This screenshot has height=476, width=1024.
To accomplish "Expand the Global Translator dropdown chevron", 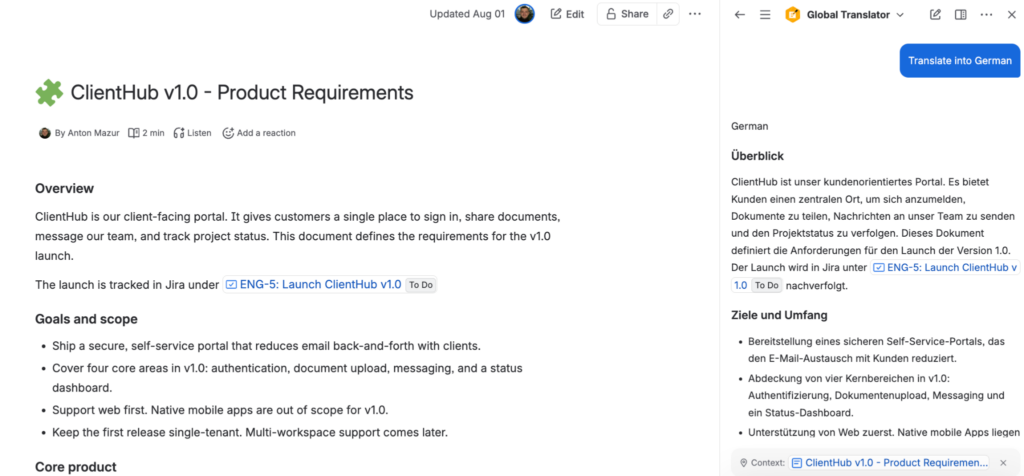I will tap(900, 14).
